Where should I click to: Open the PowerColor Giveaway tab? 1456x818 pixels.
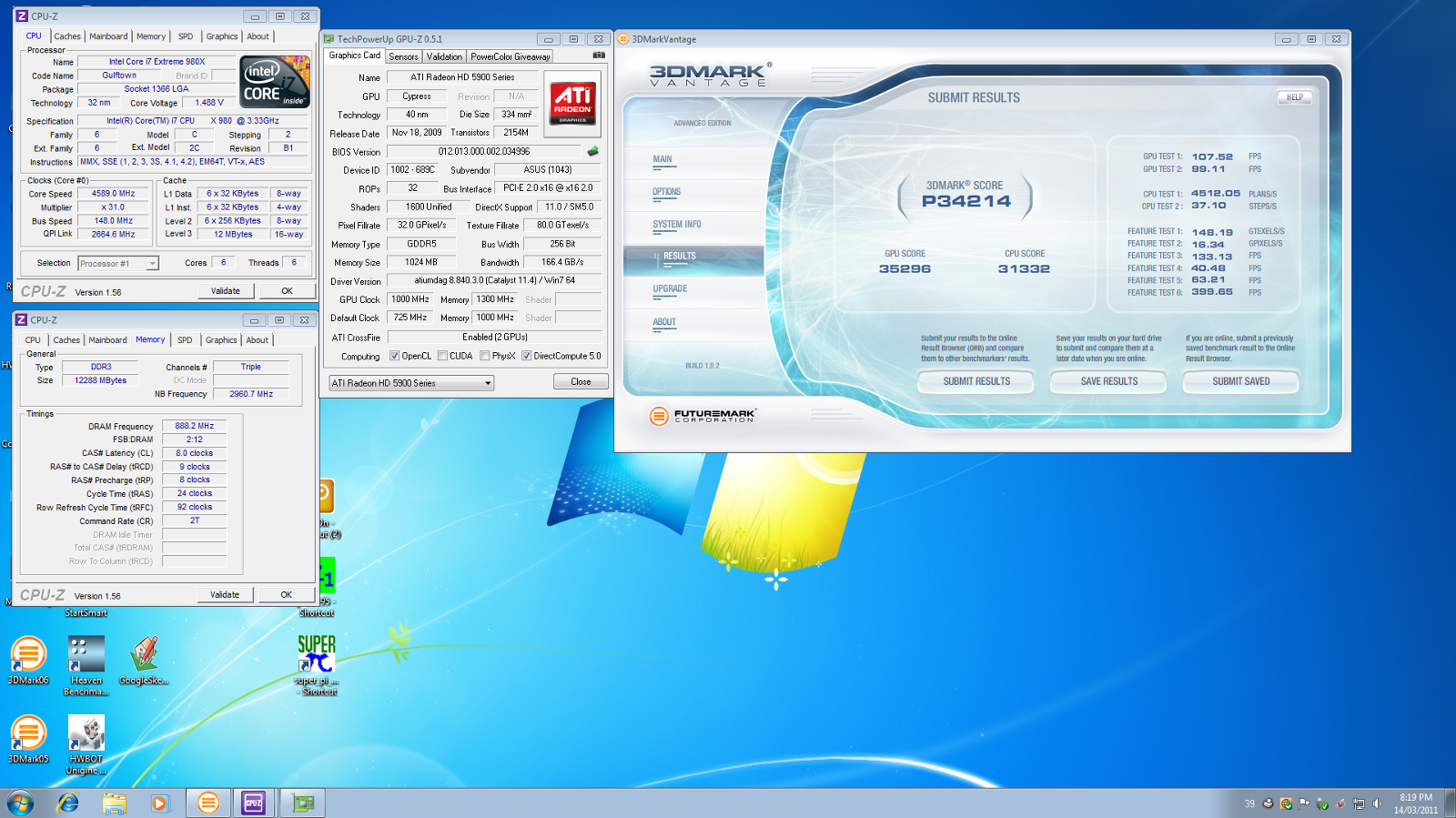point(511,56)
